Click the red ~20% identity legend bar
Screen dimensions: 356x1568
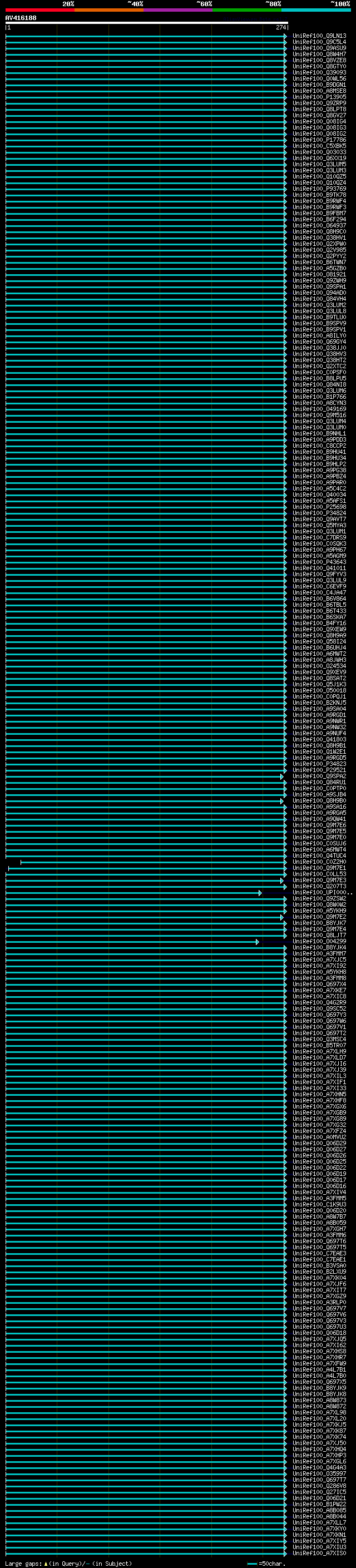click(39, 10)
